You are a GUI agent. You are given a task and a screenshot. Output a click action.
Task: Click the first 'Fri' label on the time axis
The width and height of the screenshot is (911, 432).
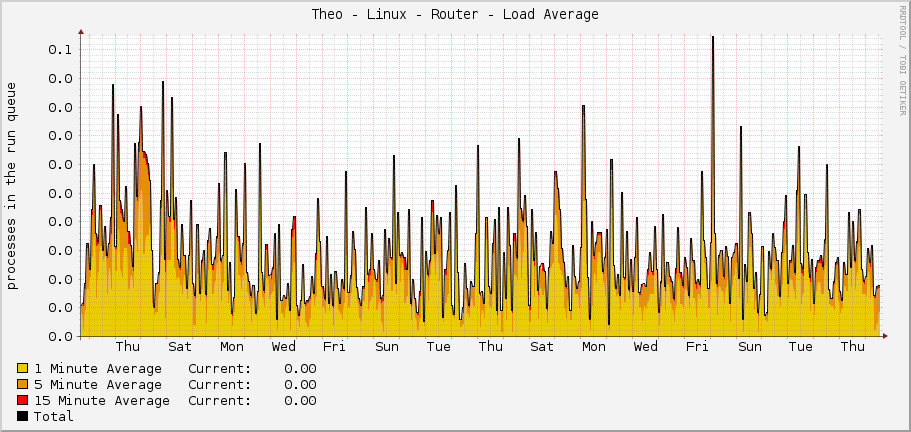pos(334,347)
